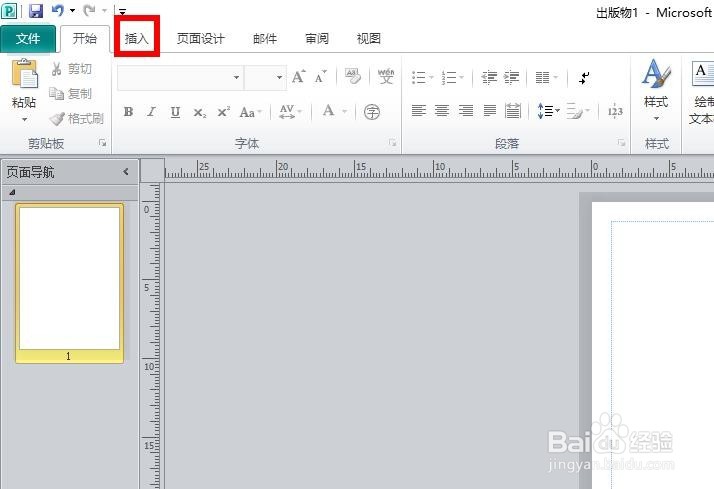Toggle bold formatting
The width and height of the screenshot is (714, 489).
pyautogui.click(x=128, y=112)
